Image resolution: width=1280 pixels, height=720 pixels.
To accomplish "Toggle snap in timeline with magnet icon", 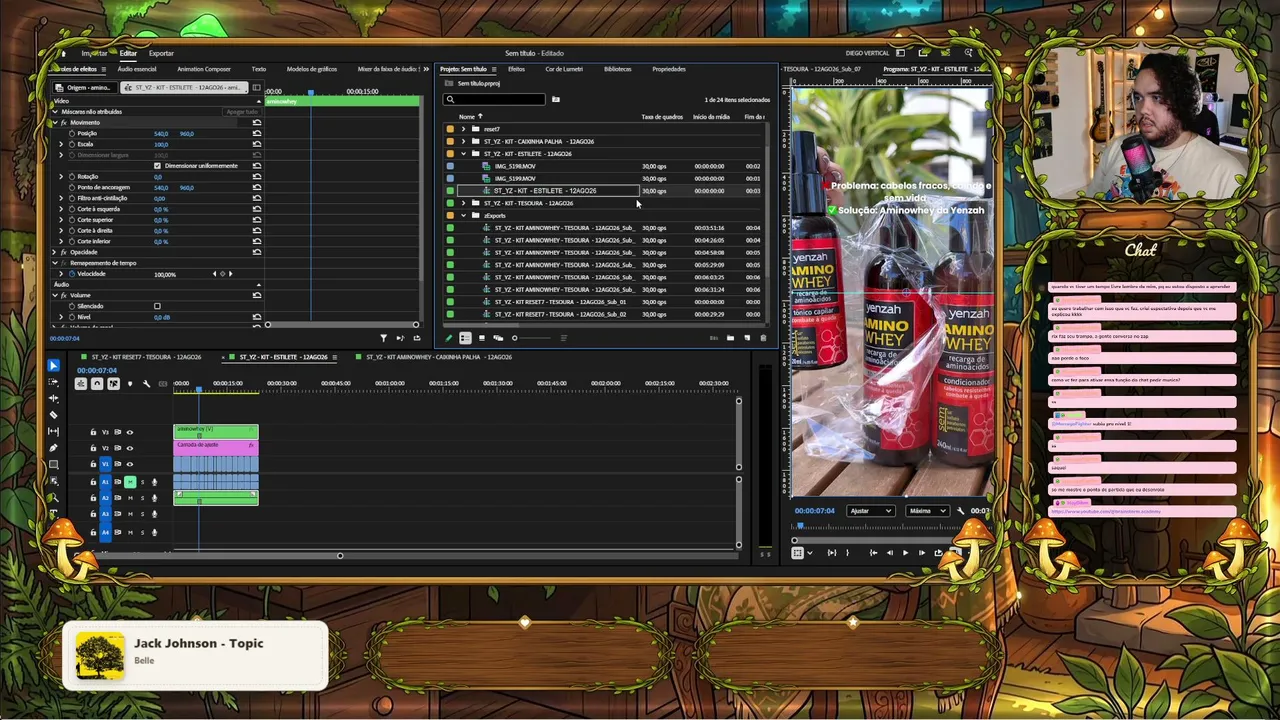I will [x=97, y=384].
